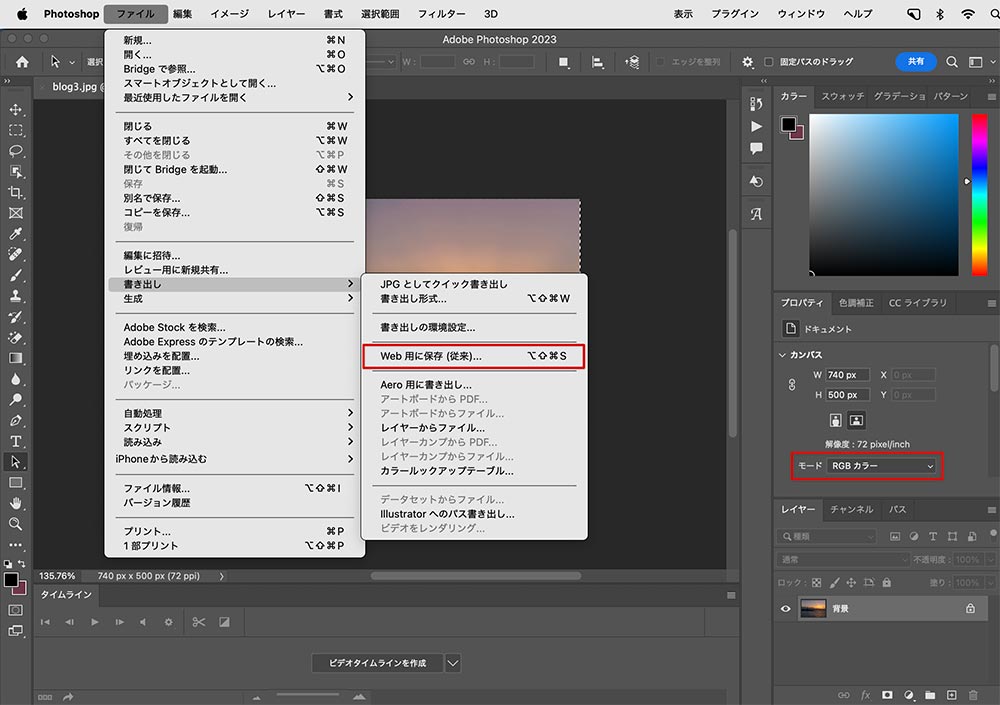This screenshot has width=1000, height=705.
Task: Select the Lasso tool
Action: tap(15, 151)
